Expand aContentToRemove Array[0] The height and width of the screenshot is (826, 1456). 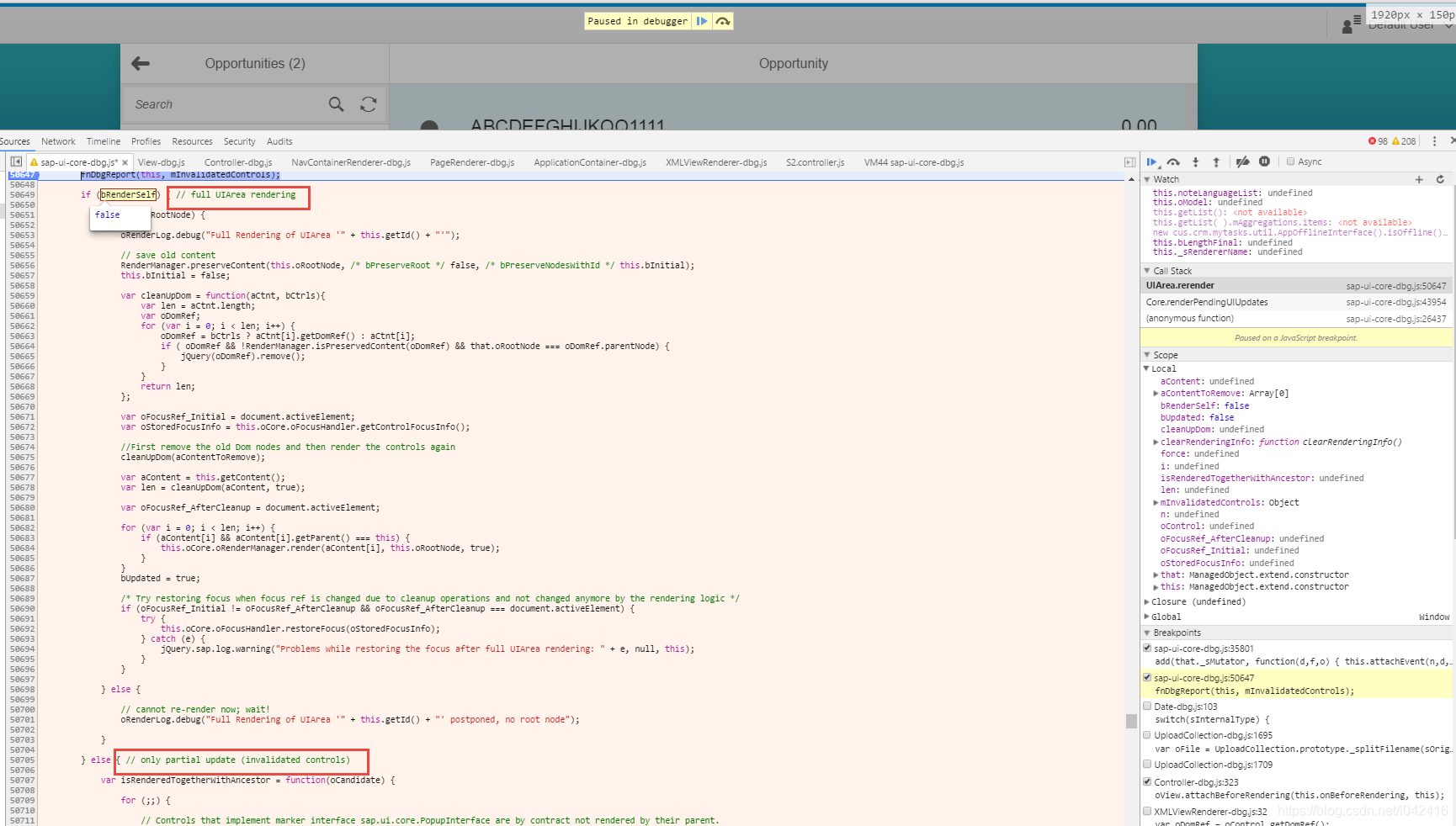coord(1156,394)
